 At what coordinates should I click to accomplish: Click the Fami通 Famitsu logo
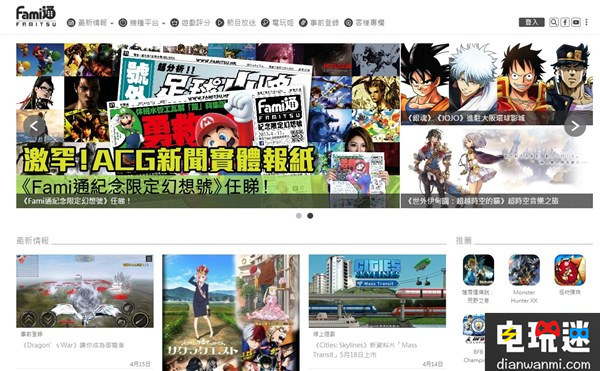coord(36,16)
